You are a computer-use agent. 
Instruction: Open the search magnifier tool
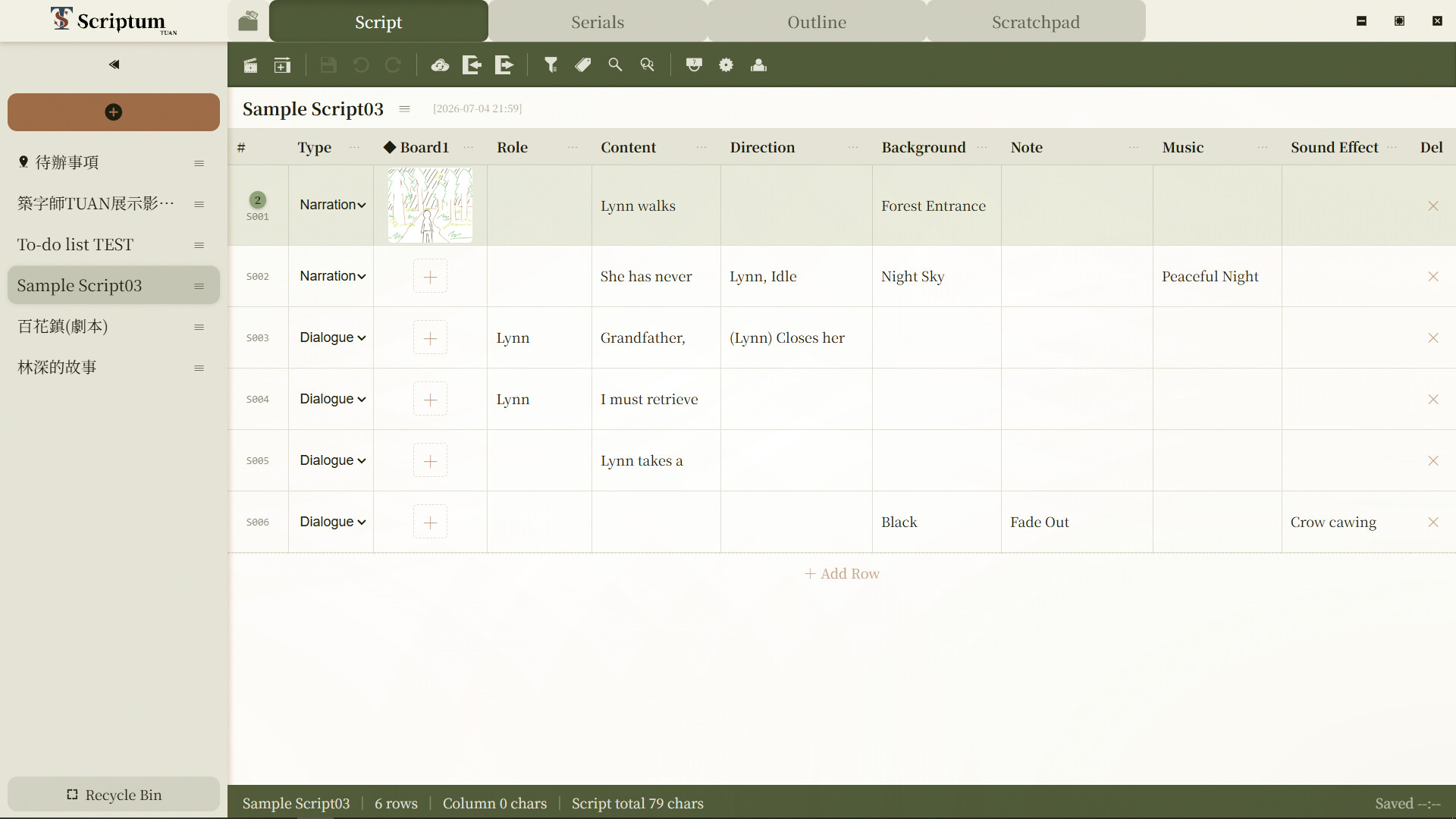pyautogui.click(x=615, y=65)
